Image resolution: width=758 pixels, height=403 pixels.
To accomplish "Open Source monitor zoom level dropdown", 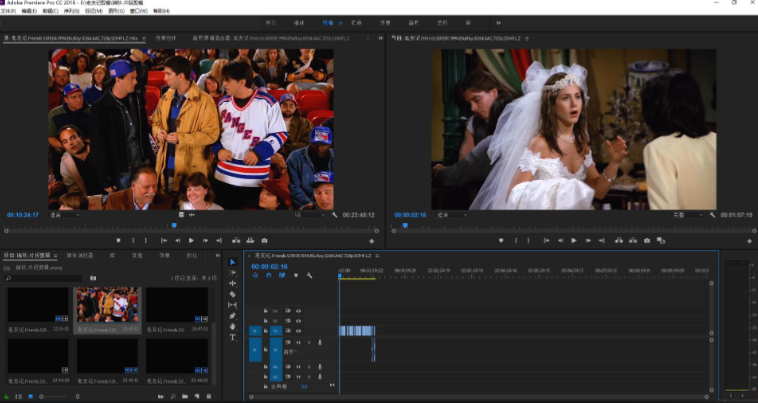I will [x=62, y=215].
